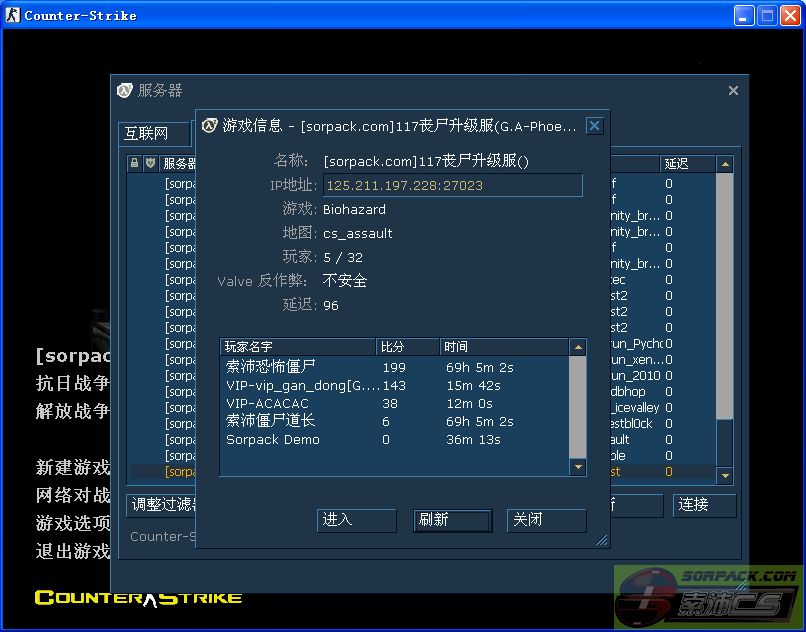806x632 pixels.
Task: Sort players by 比分 column header
Action: 407,347
